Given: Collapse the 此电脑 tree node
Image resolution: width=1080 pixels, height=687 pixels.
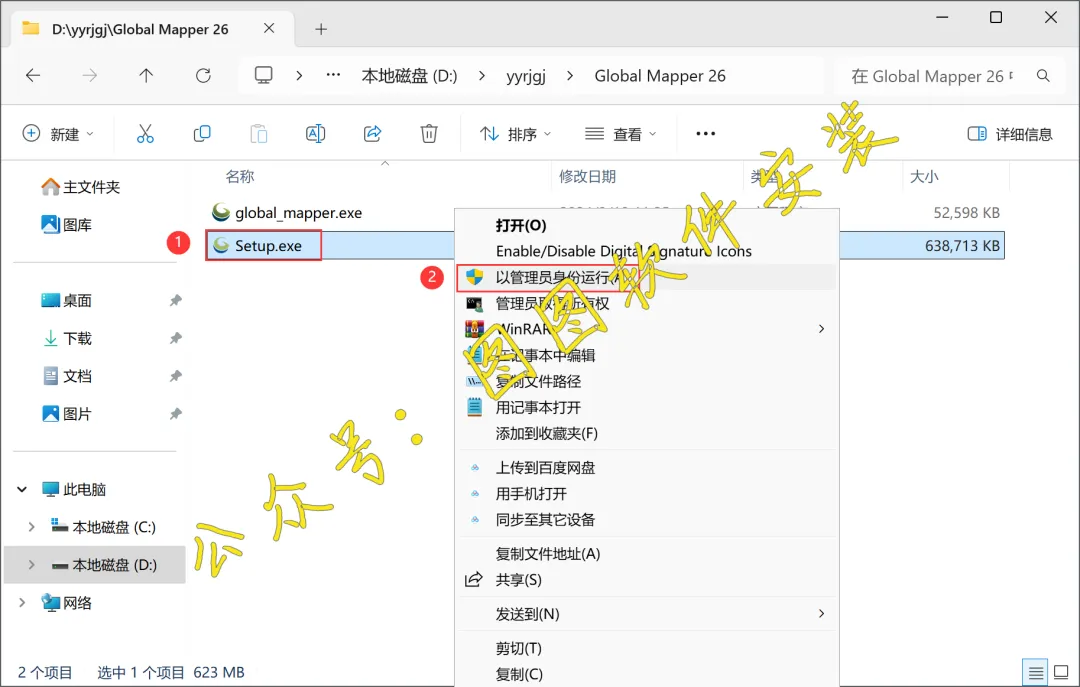Looking at the screenshot, I should [x=22, y=489].
